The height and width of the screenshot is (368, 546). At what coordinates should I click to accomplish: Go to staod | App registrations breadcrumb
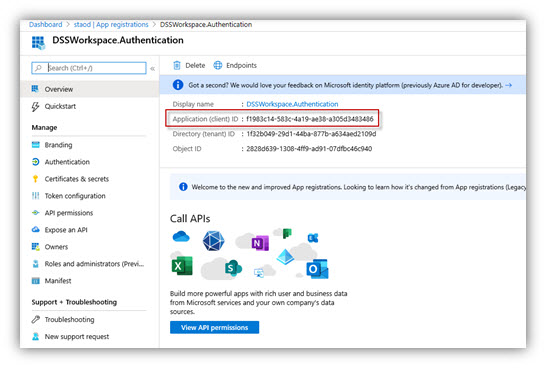tap(111, 24)
